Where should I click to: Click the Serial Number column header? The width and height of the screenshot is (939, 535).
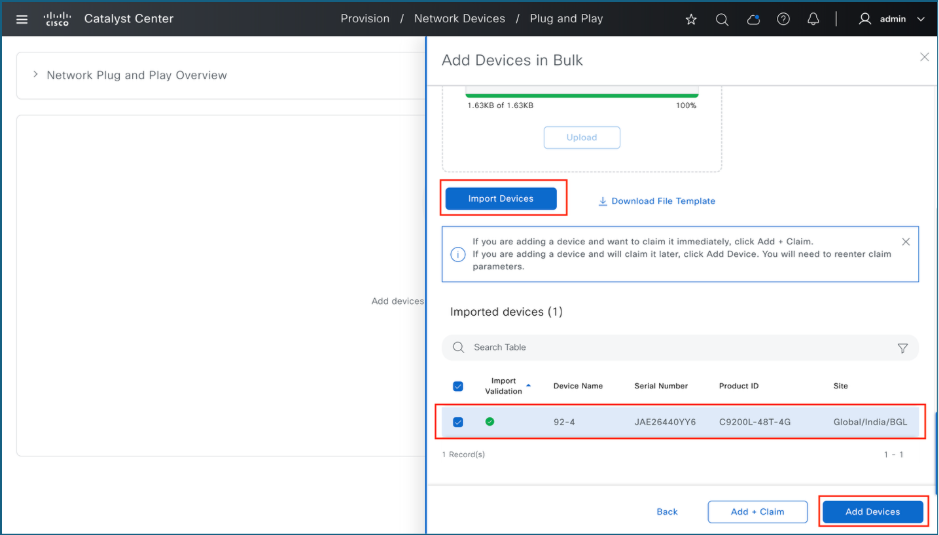tap(661, 386)
